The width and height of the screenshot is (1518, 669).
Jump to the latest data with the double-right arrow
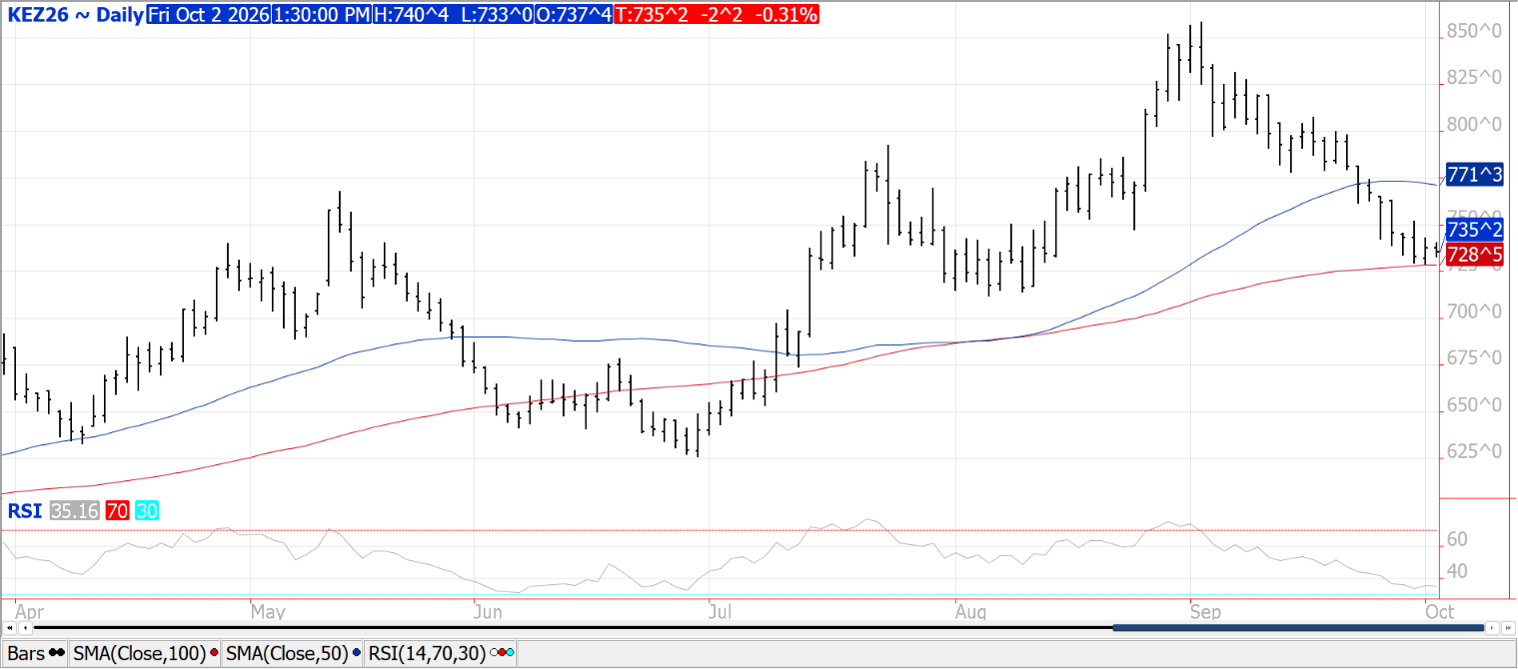[x=1508, y=628]
